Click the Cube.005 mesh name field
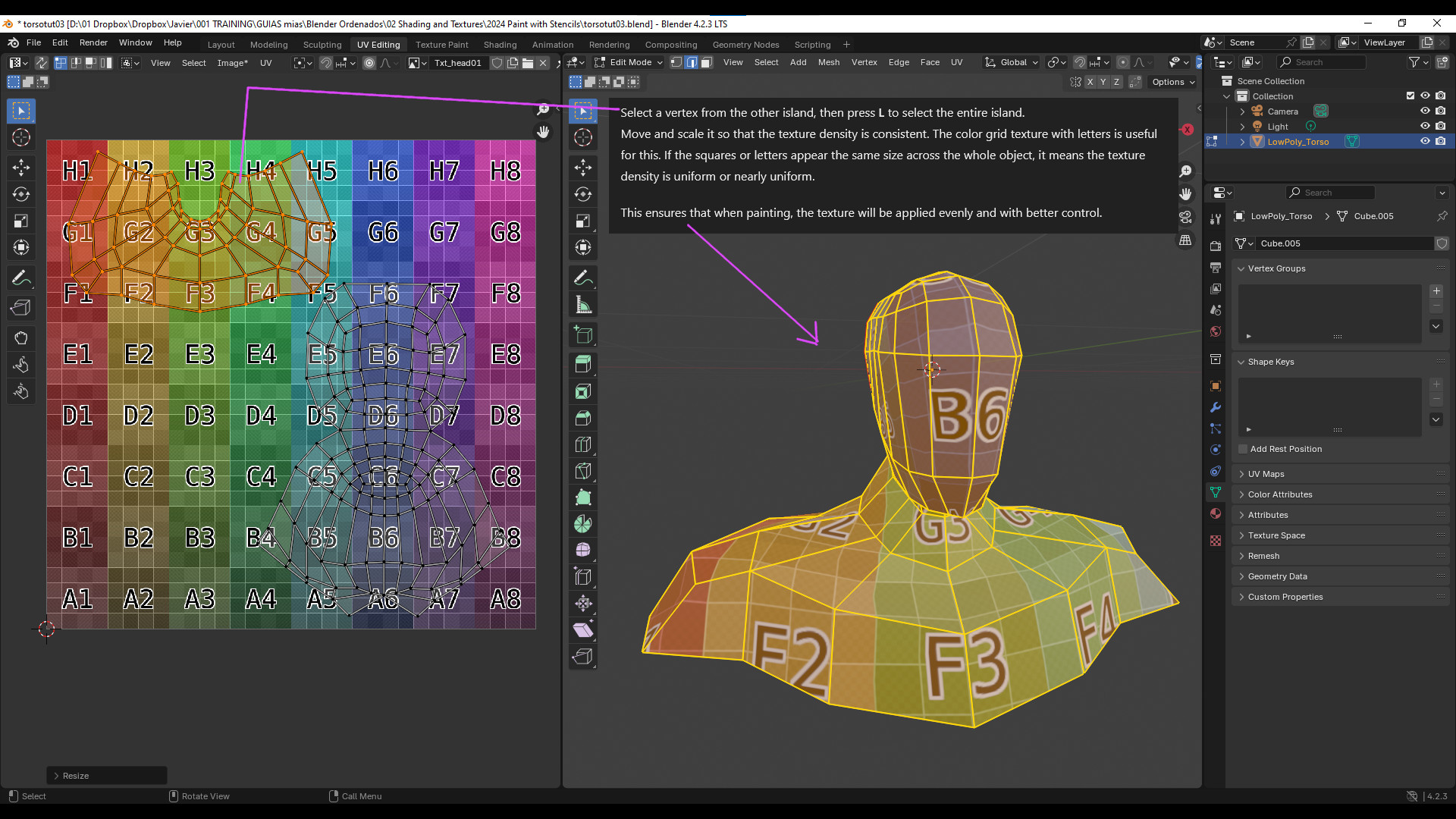The height and width of the screenshot is (819, 1456). coord(1345,243)
